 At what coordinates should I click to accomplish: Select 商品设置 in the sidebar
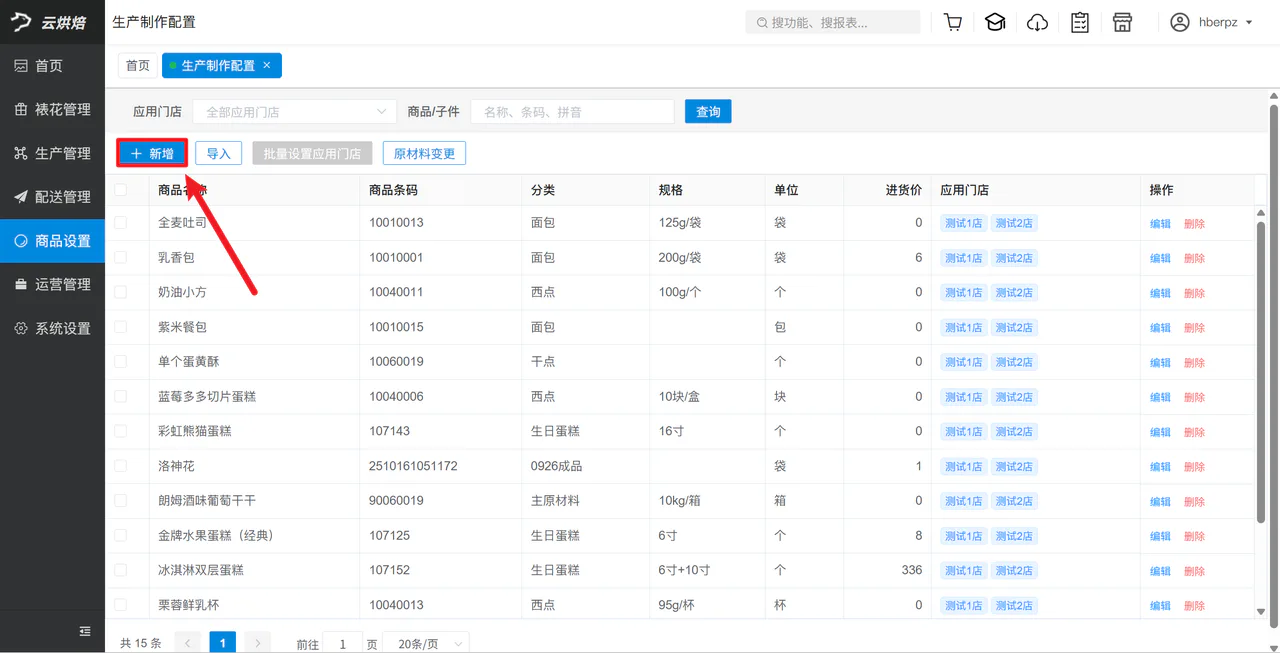[x=52, y=241]
